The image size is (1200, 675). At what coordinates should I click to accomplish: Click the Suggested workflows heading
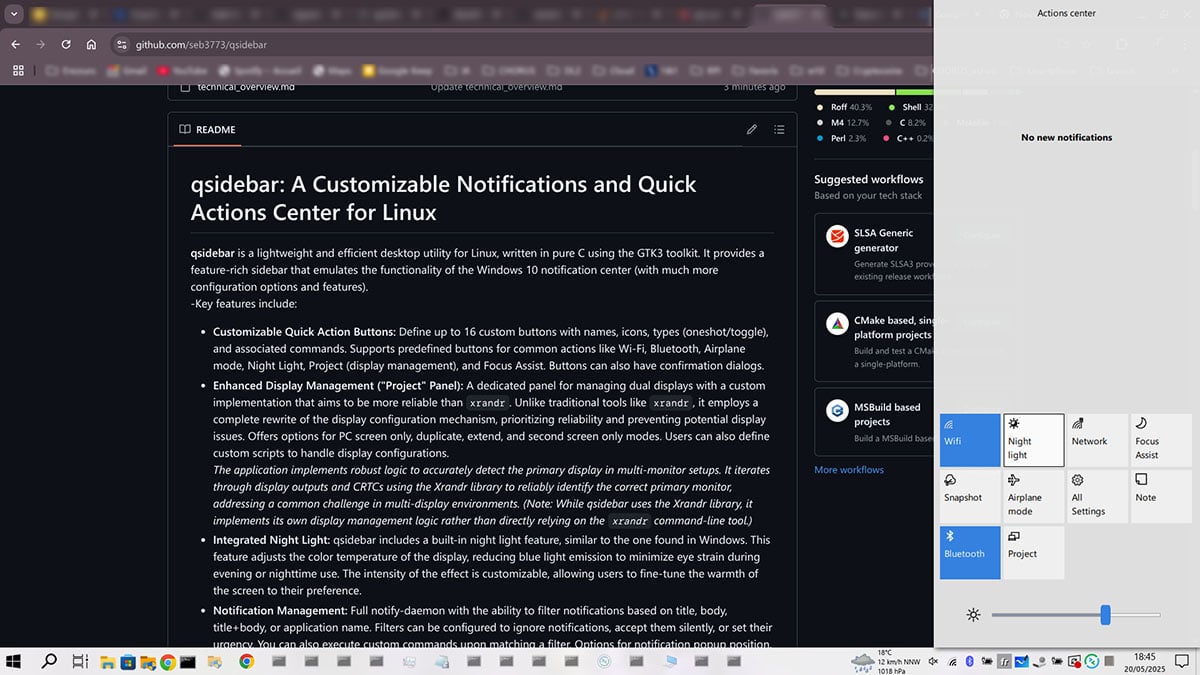[869, 179]
